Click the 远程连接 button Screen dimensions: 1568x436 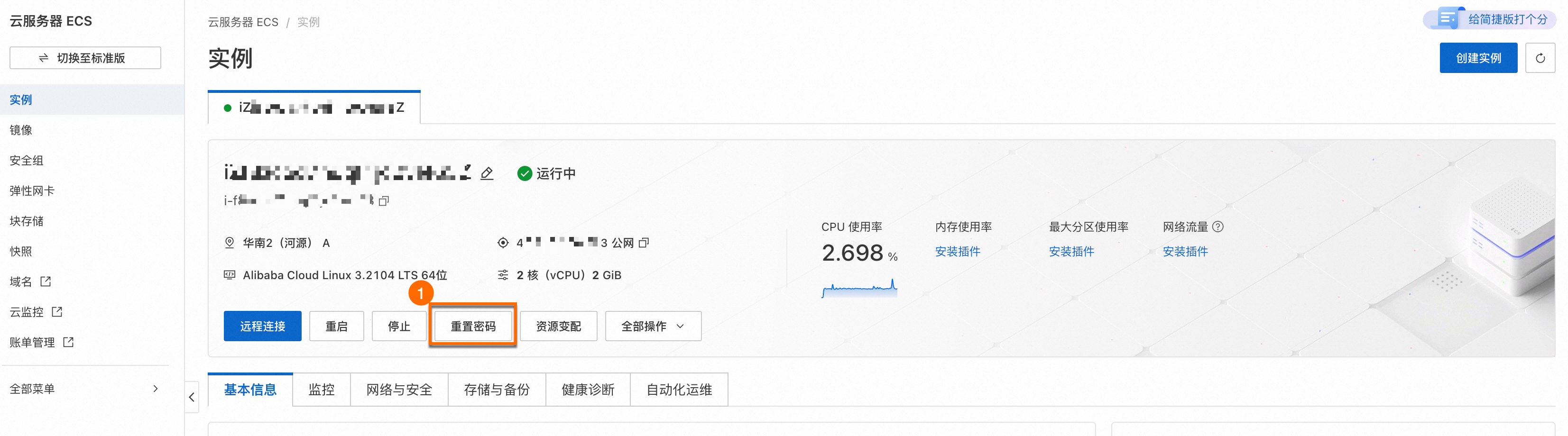tap(262, 327)
